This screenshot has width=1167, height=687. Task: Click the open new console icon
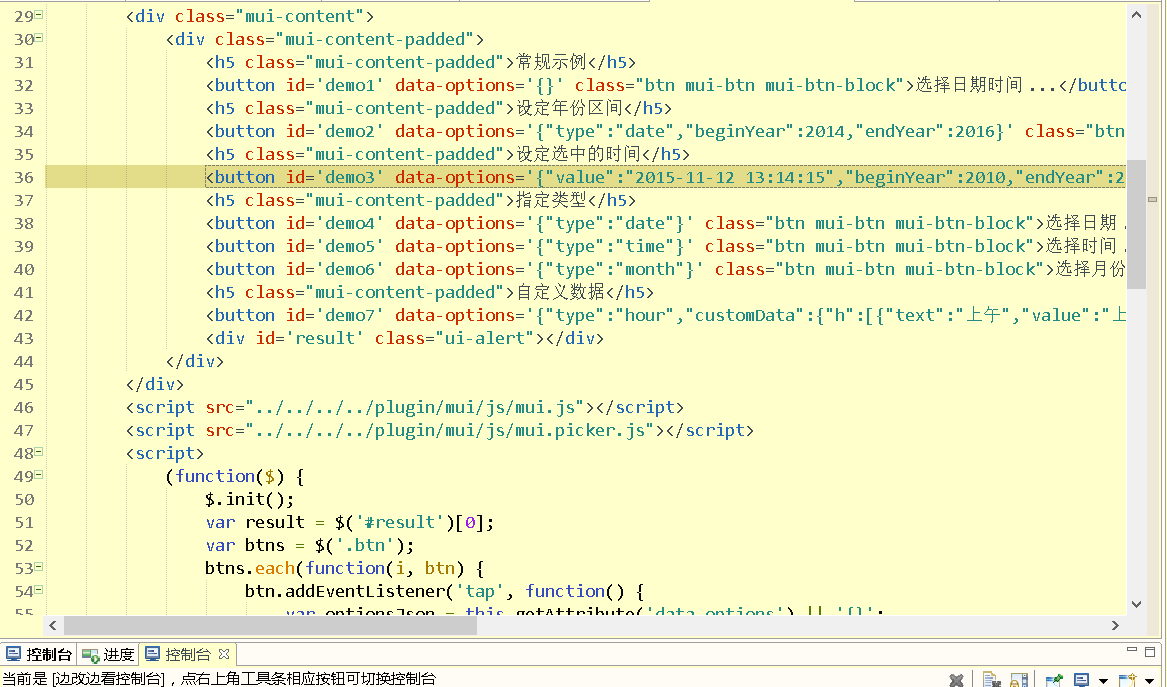pos(1128,680)
